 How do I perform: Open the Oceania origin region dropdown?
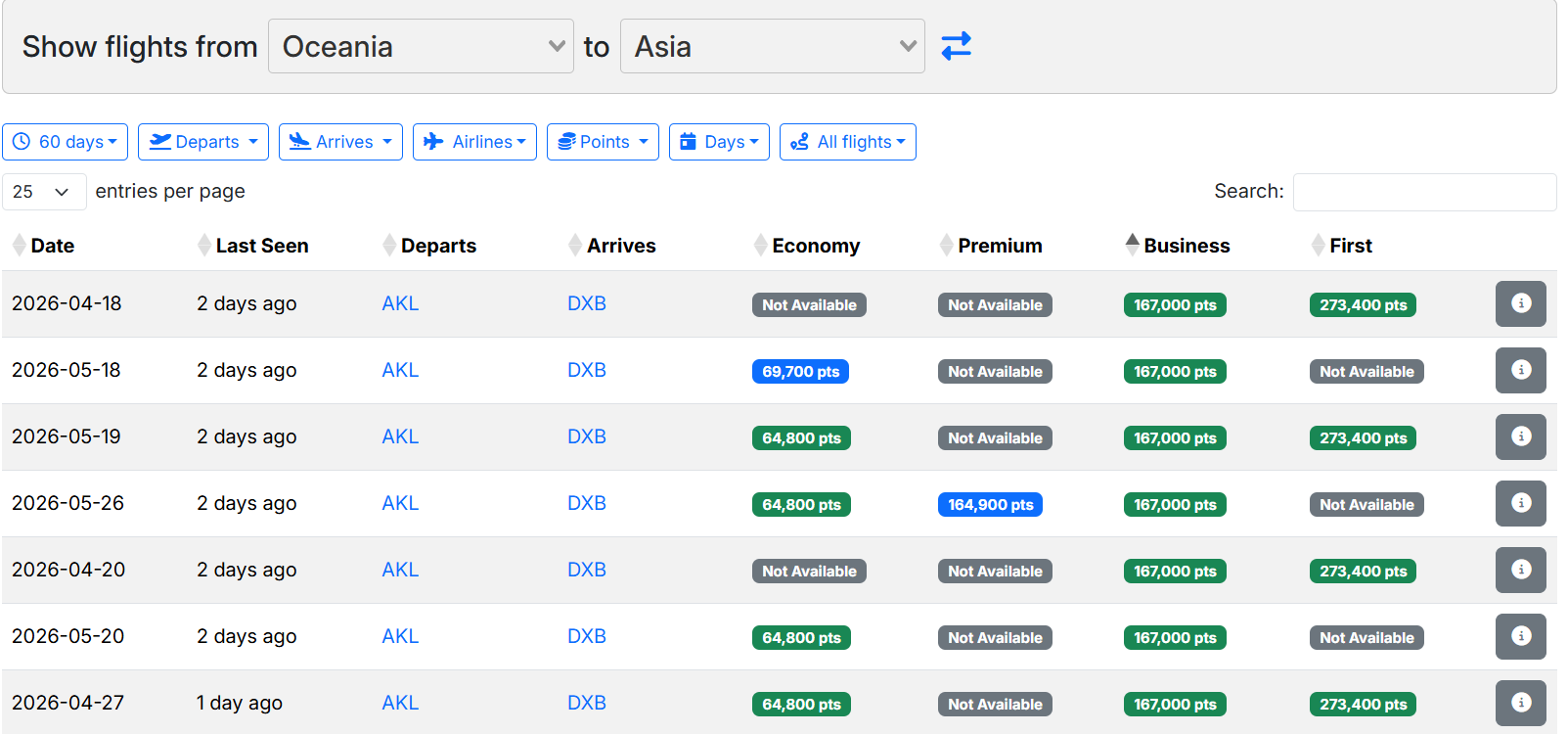point(421,46)
